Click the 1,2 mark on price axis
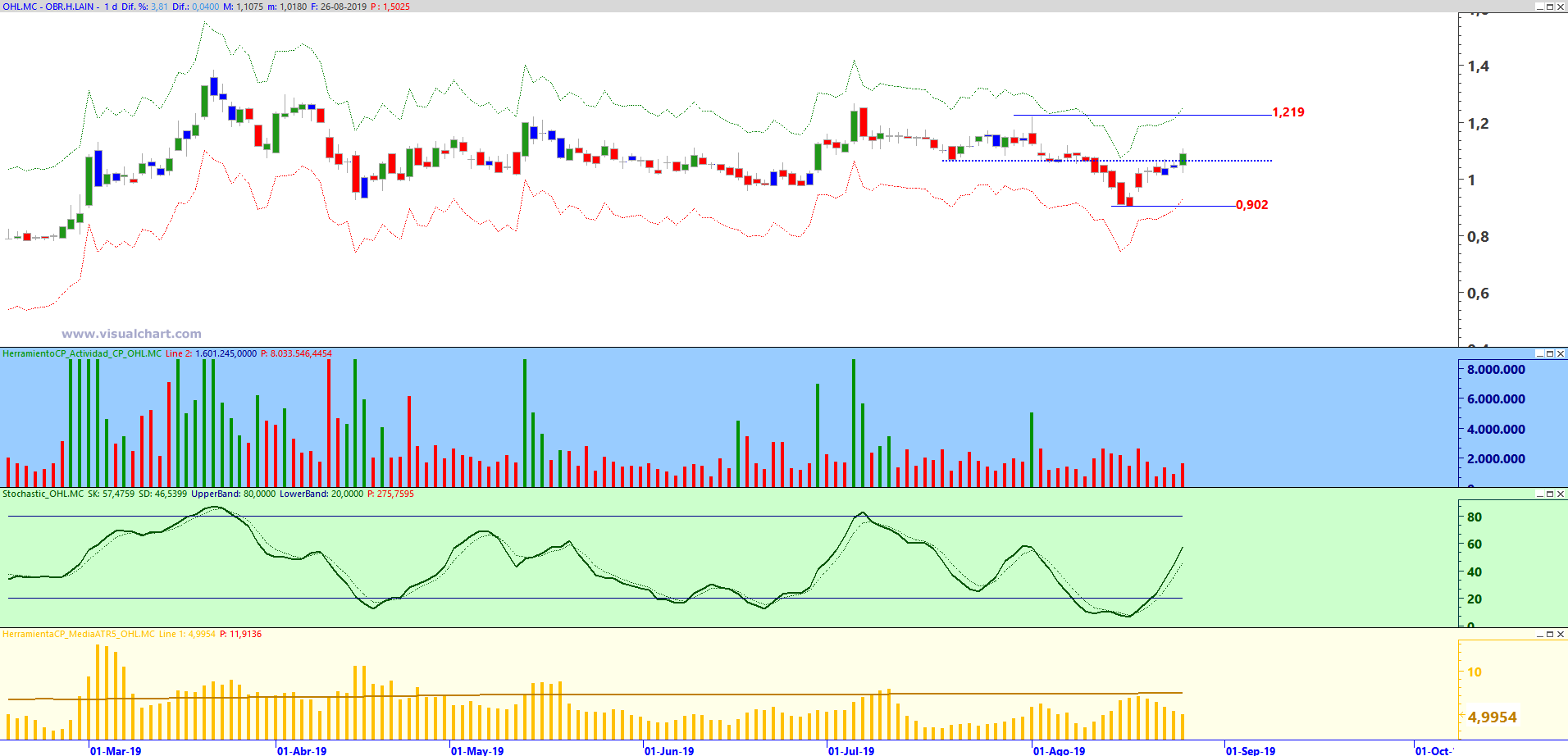The image size is (1568, 756). point(1479,124)
